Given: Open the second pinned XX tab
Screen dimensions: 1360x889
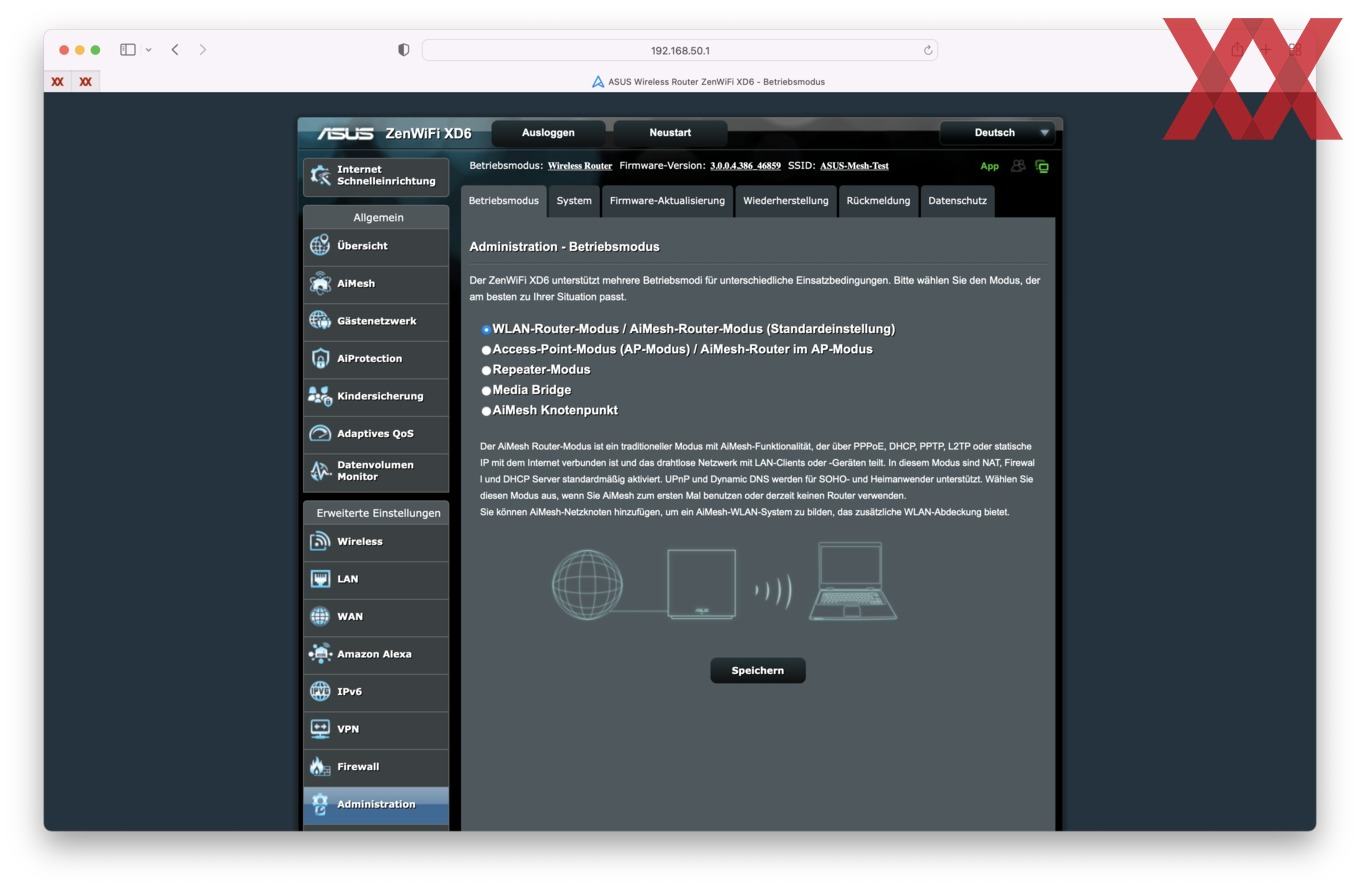Looking at the screenshot, I should coord(86,82).
